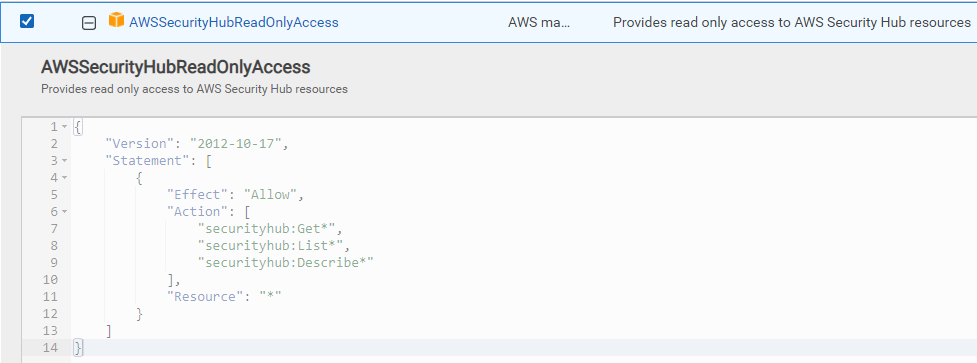Screen dimensions: 977x363
Task: Click the truncated 'AWS ma...' type cell
Action: 539,22
